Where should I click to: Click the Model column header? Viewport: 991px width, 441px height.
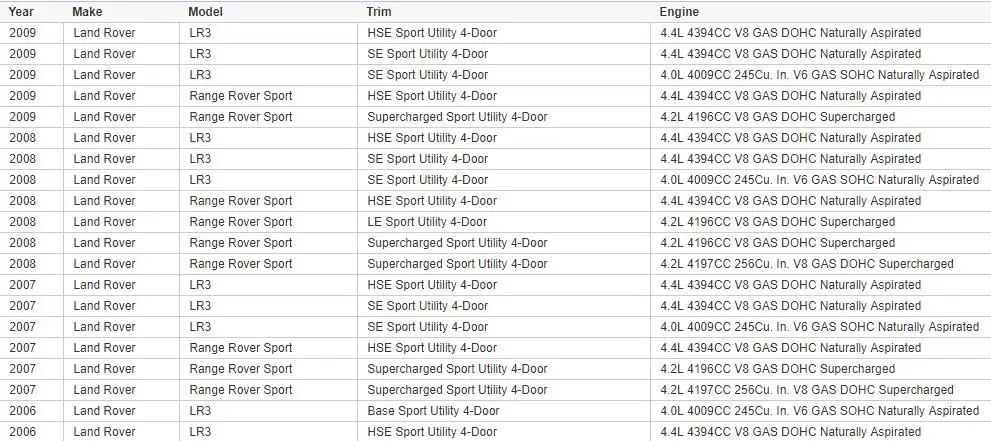[269, 12]
